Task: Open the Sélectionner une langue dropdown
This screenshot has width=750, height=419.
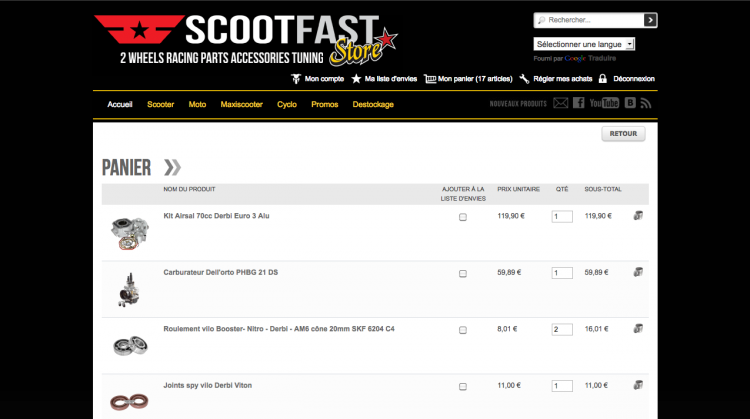Action: pyautogui.click(x=585, y=44)
